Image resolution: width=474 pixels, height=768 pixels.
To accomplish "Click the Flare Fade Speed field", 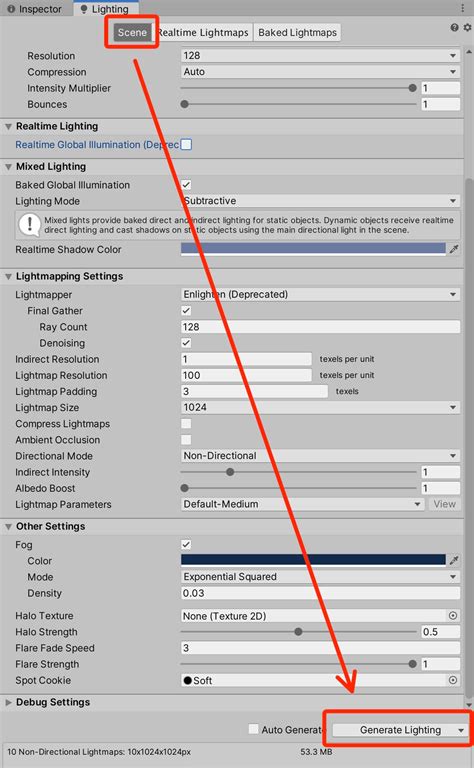I will click(320, 648).
